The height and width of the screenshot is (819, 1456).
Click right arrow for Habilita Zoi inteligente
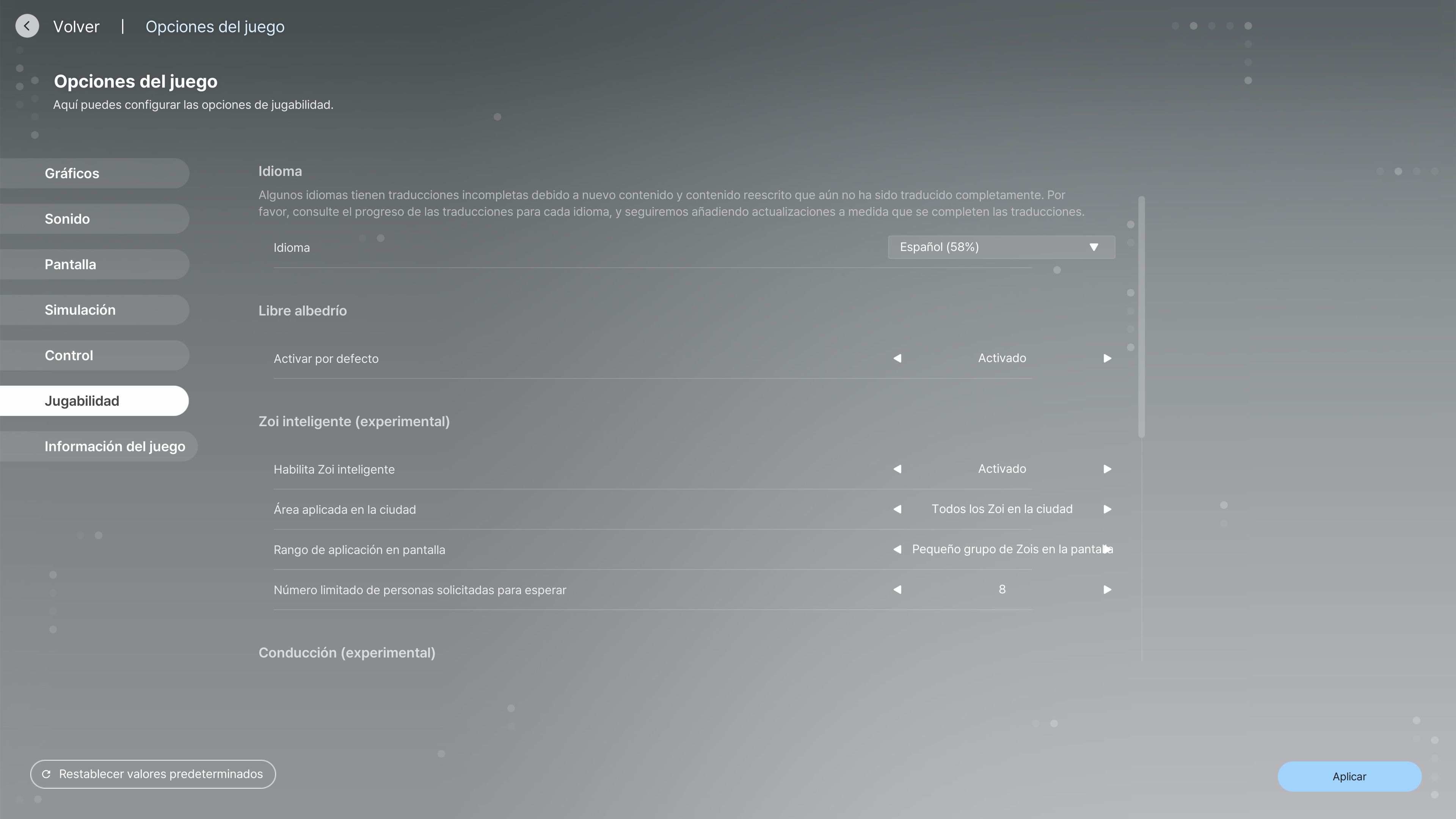point(1107,469)
